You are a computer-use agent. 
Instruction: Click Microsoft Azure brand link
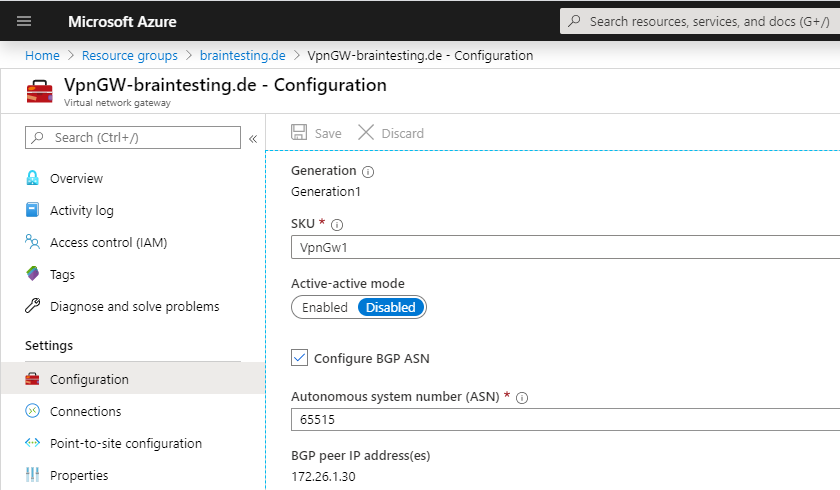pyautogui.click(x=122, y=21)
